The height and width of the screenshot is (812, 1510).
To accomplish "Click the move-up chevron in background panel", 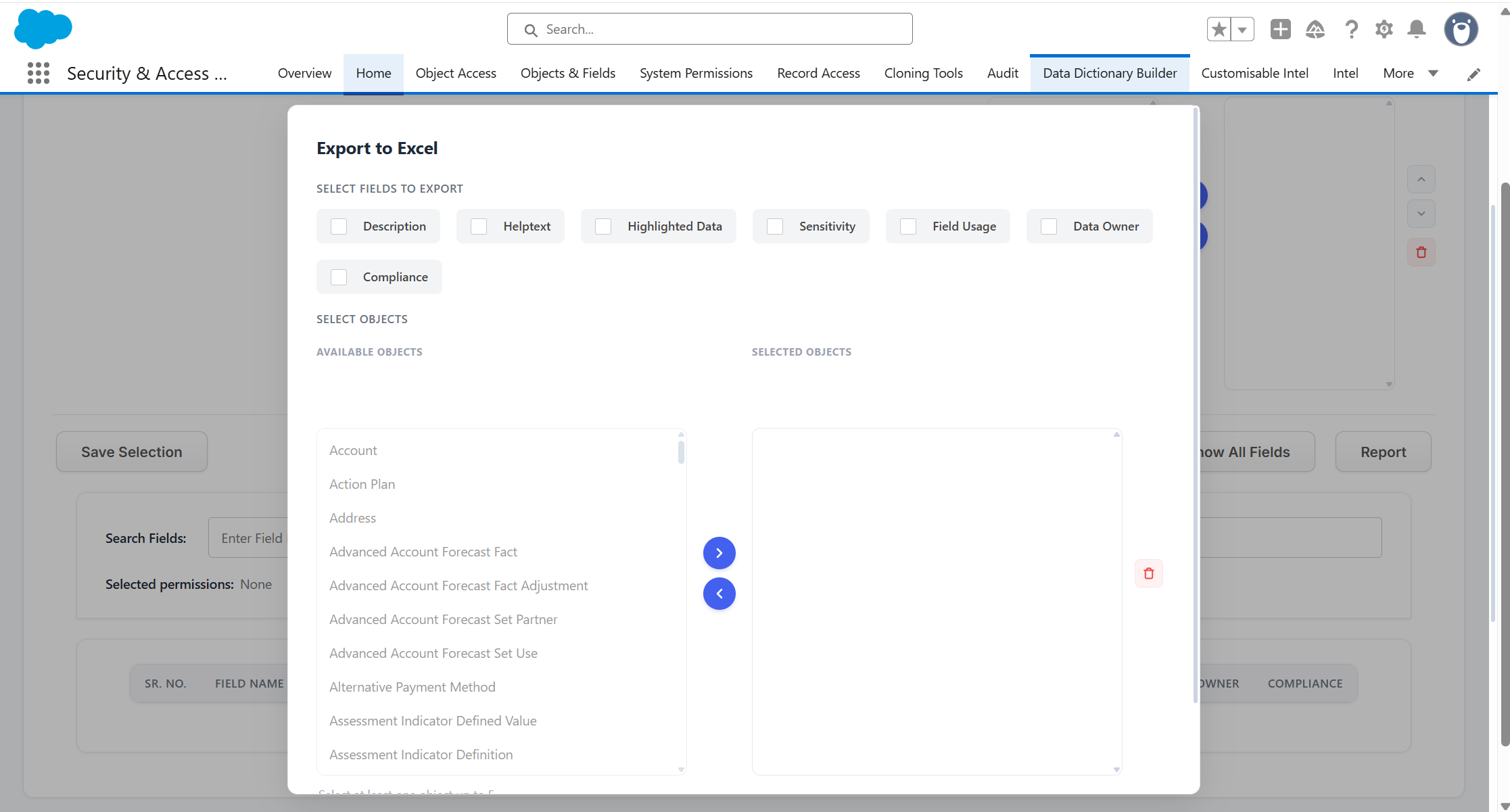I will click(x=1421, y=179).
